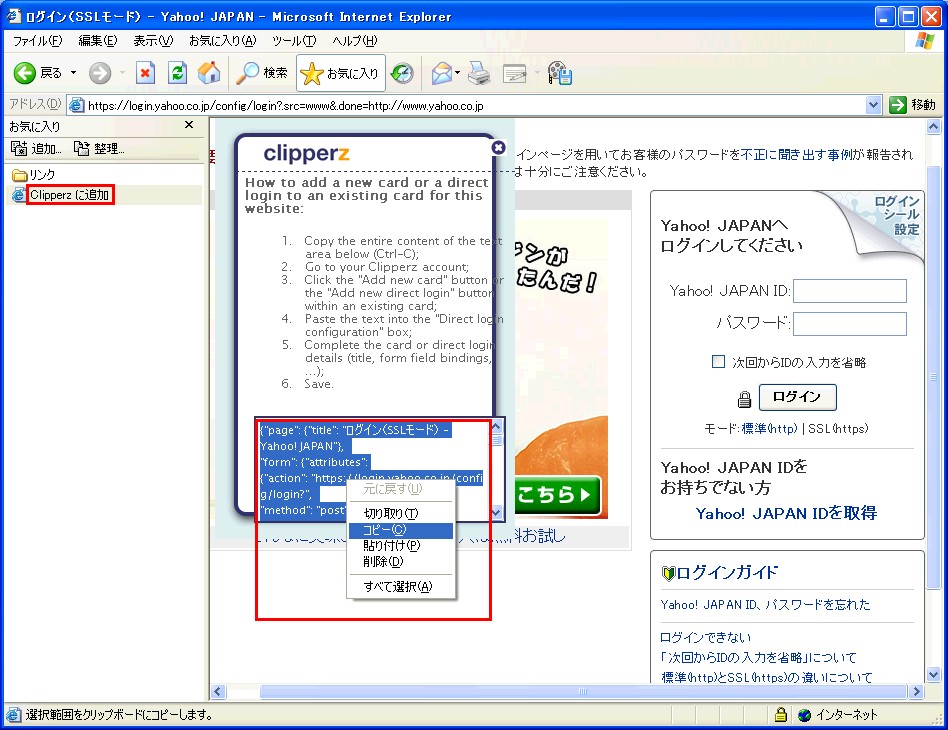Close the Clipperz popup with X icon
This screenshot has width=948, height=730.
point(498,148)
